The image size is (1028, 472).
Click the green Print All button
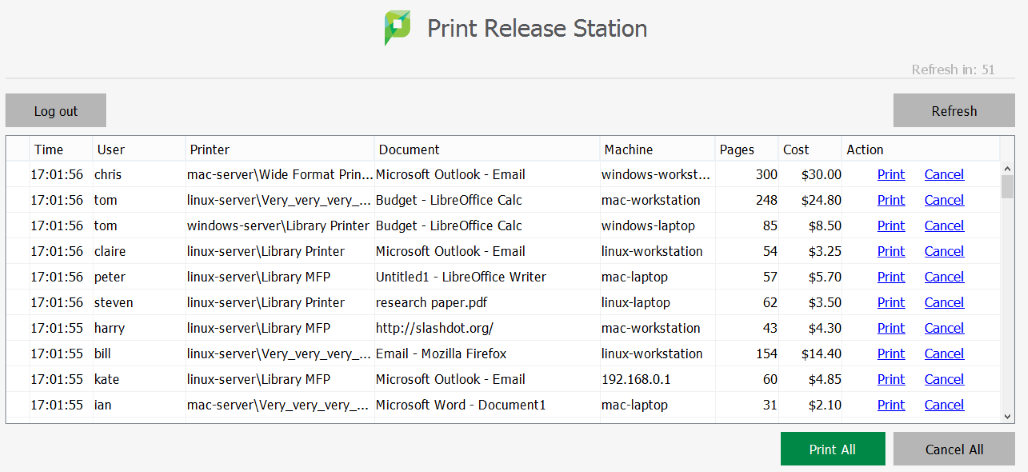click(832, 449)
